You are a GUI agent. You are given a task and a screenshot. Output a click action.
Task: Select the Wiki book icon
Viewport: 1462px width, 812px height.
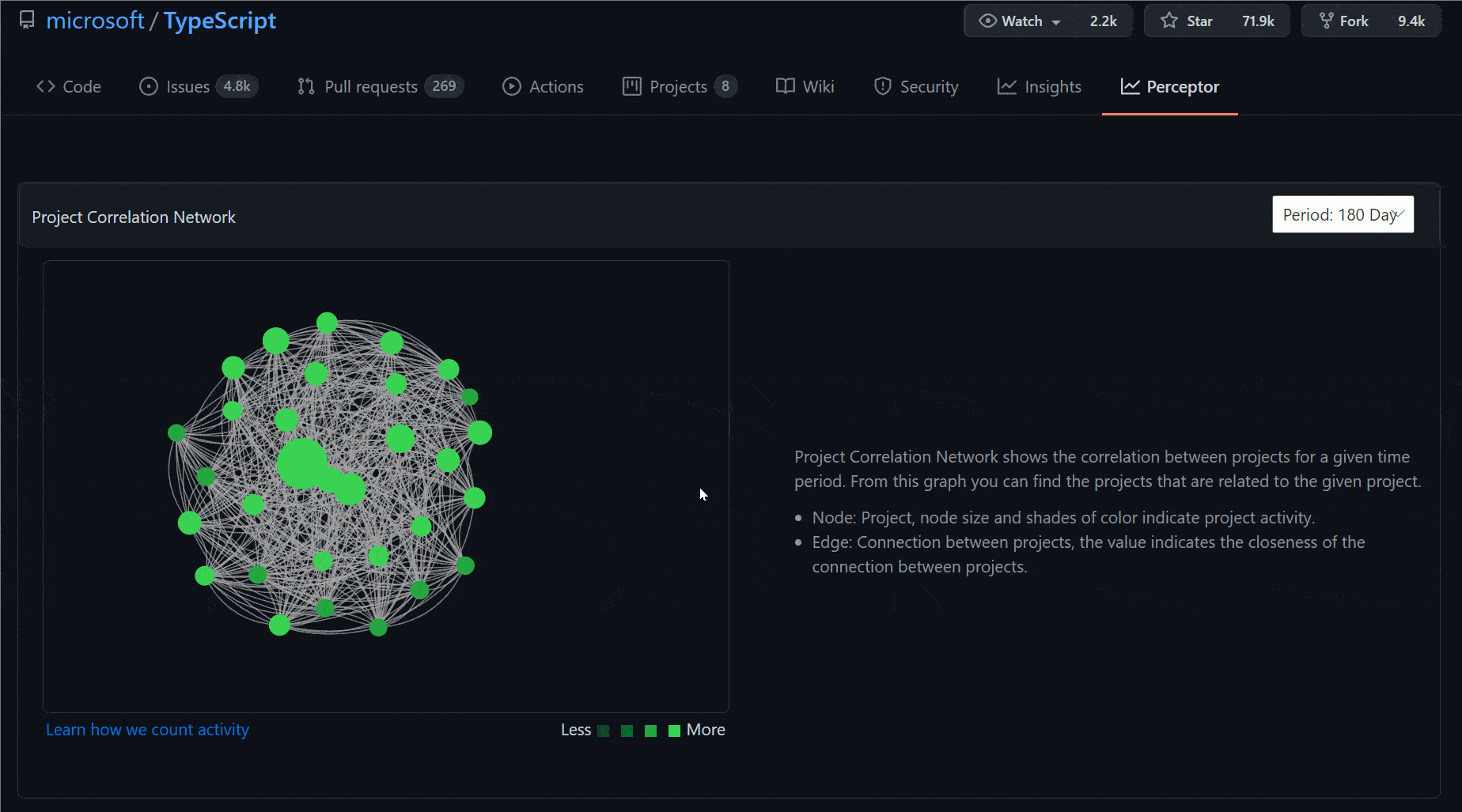784,86
